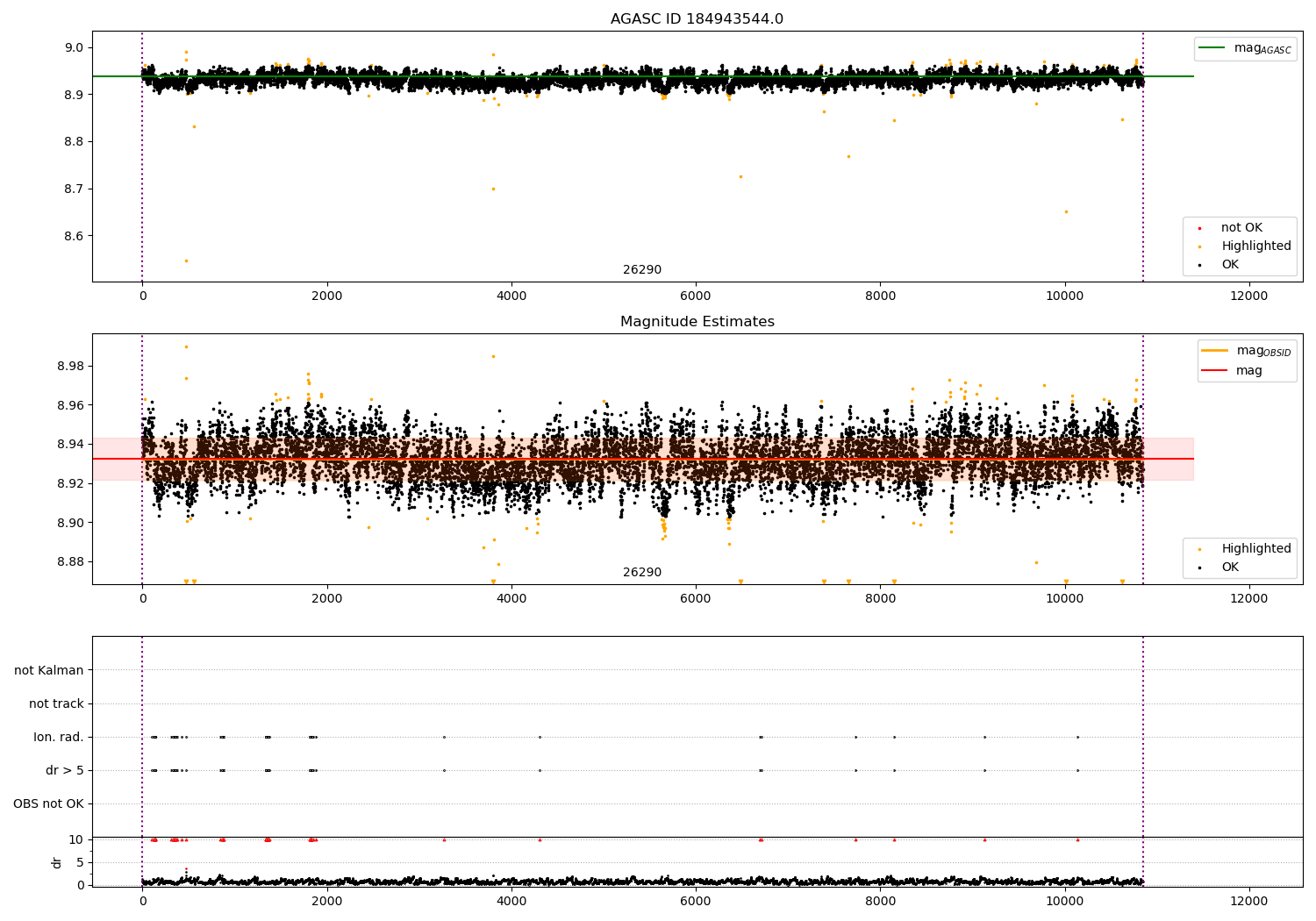Click the 'OBS not OK' axis label

[48, 803]
